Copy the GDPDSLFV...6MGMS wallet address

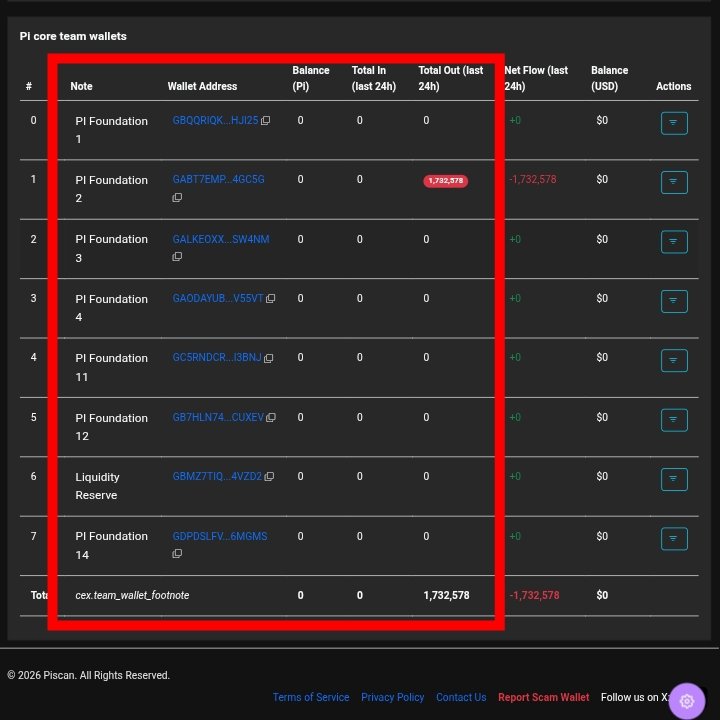tap(177, 554)
